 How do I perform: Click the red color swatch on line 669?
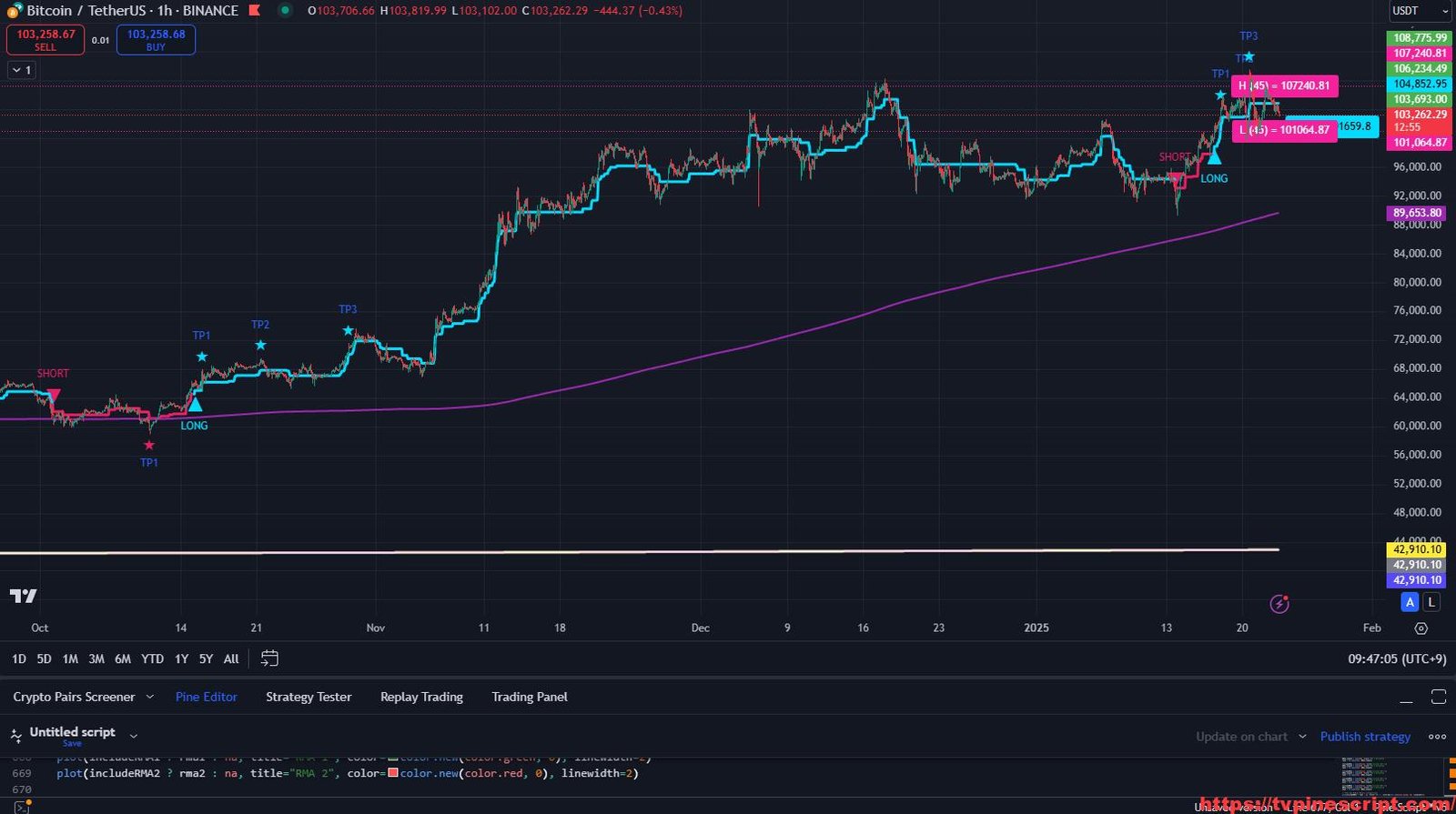[393, 773]
